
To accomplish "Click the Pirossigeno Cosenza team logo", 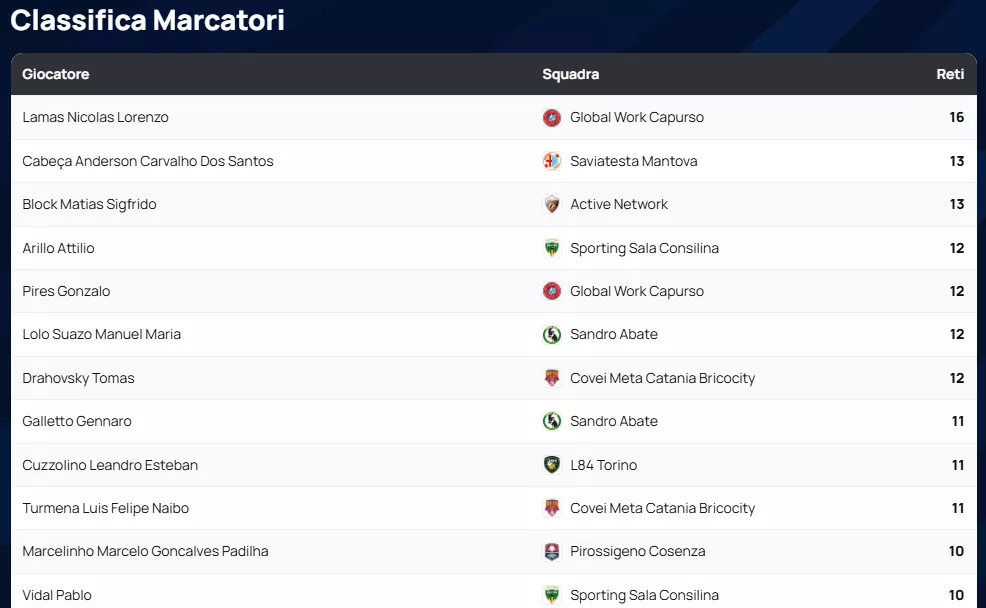I will pos(552,552).
